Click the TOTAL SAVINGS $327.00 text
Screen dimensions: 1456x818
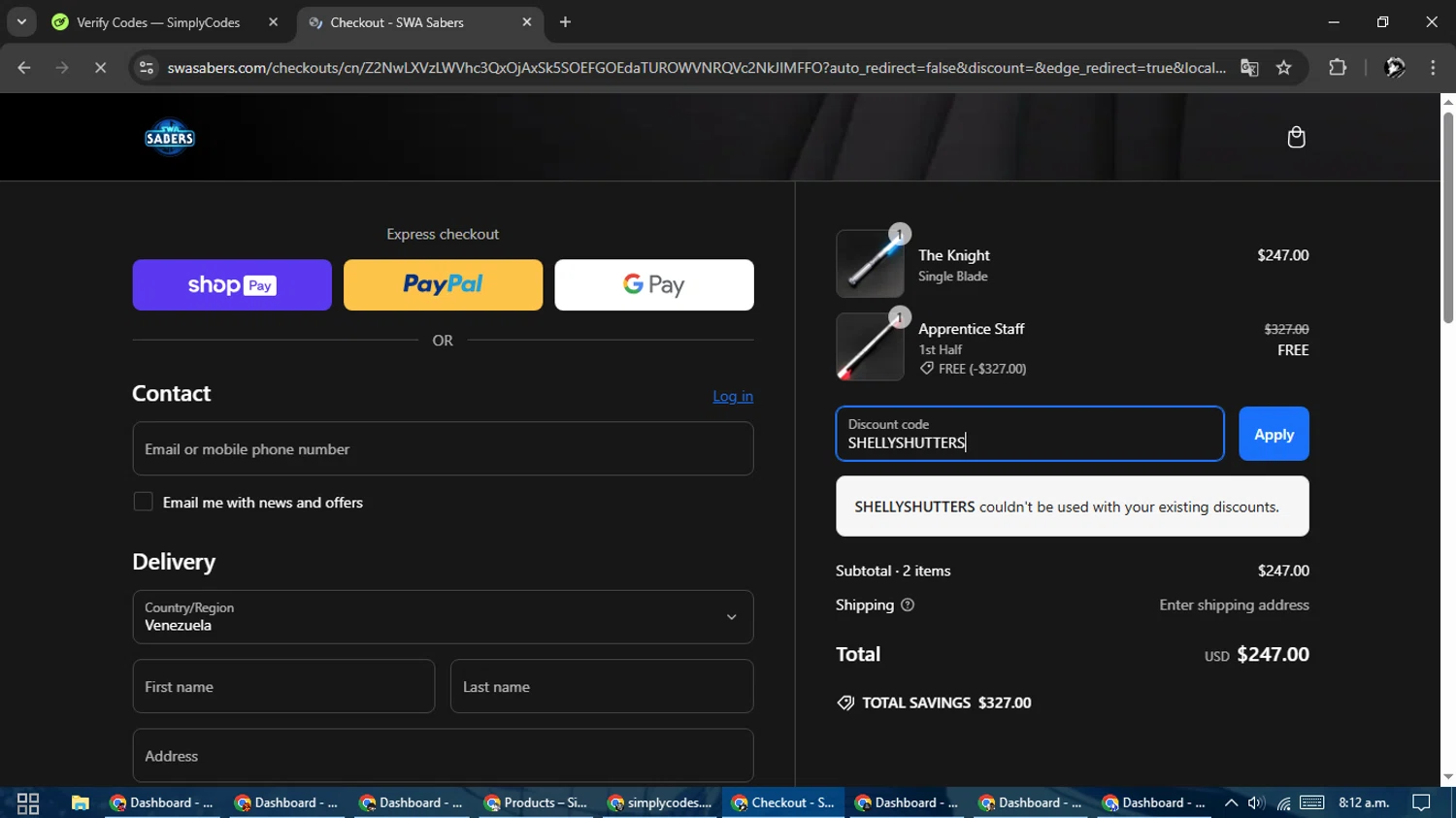(934, 703)
